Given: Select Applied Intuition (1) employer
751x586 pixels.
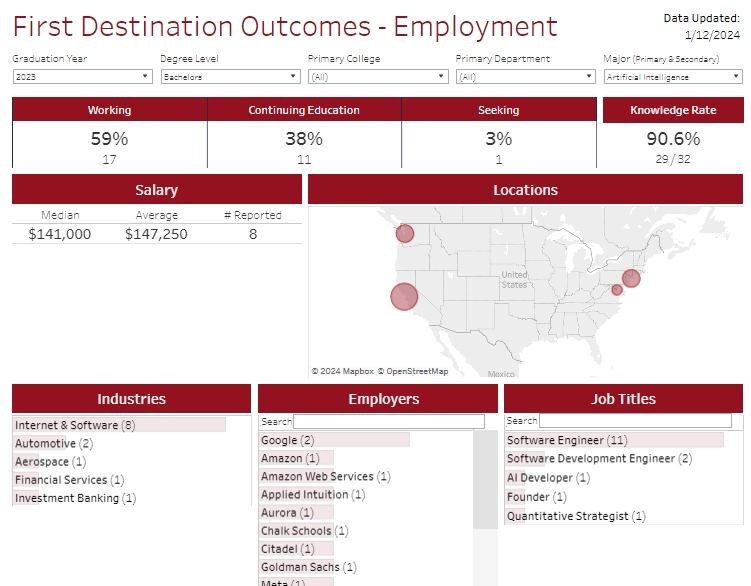Looking at the screenshot, I should click(313, 494).
